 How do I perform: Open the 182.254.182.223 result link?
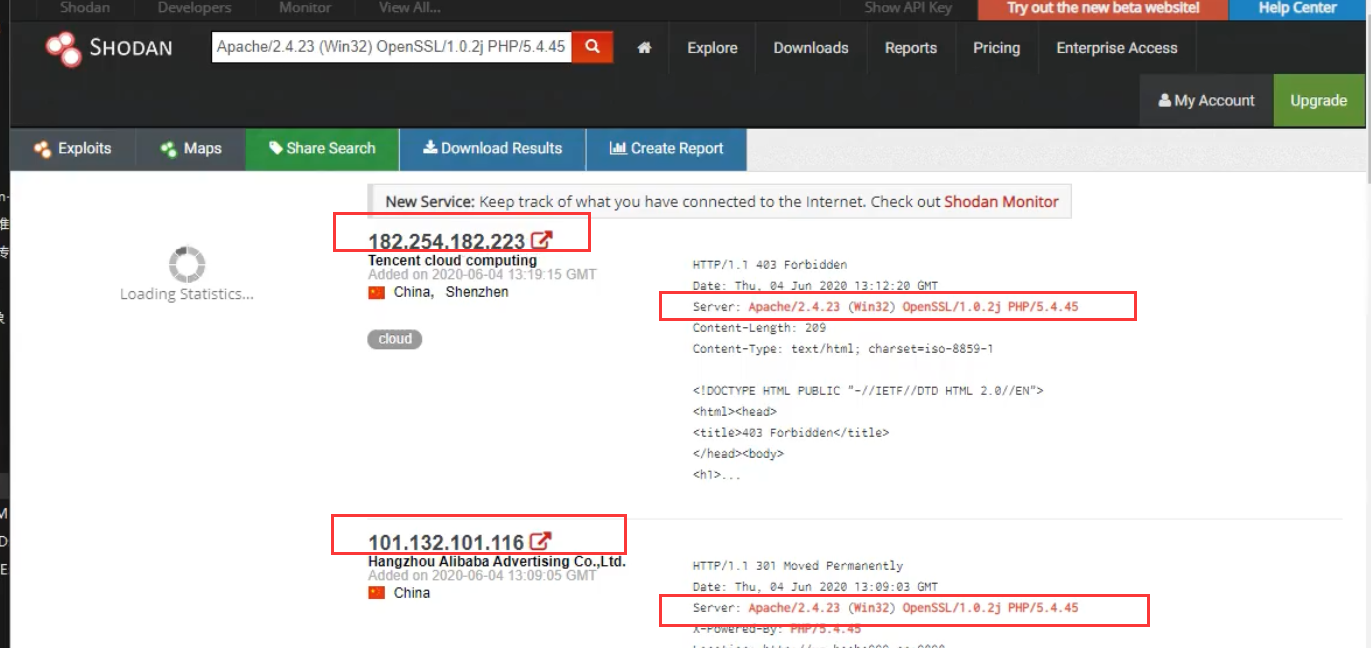(446, 242)
